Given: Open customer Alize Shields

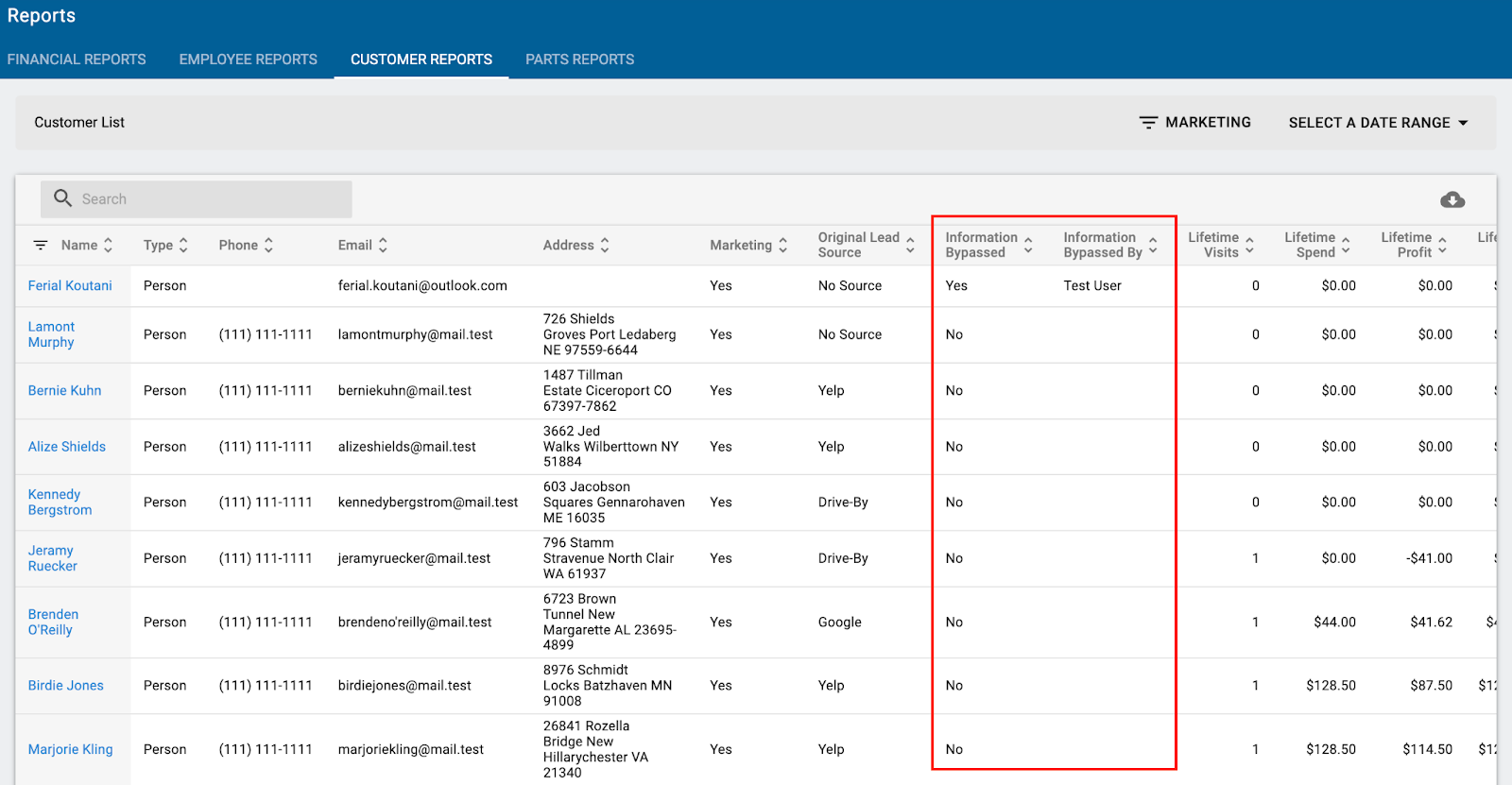Looking at the screenshot, I should [67, 446].
